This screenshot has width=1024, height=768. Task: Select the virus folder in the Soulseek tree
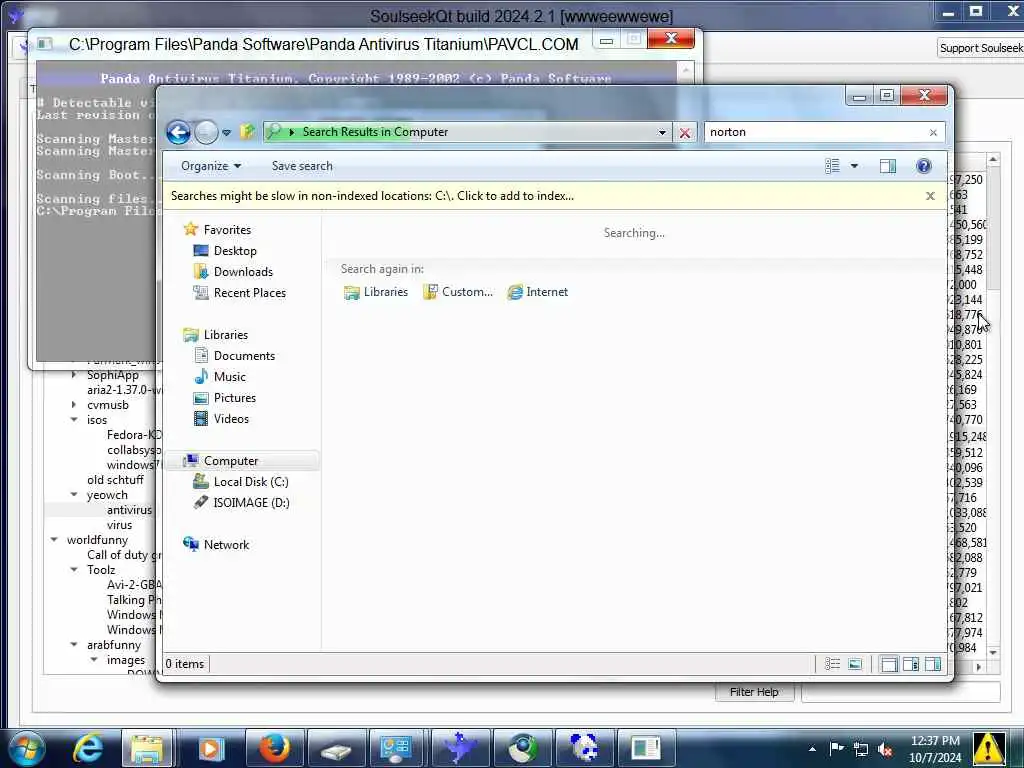120,525
